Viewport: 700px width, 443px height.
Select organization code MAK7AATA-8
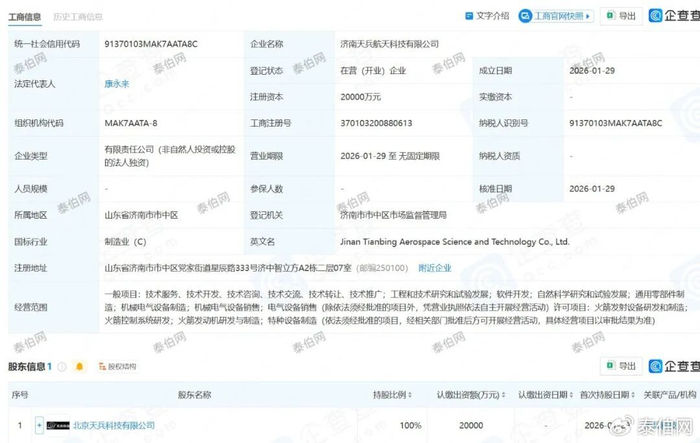[131, 123]
